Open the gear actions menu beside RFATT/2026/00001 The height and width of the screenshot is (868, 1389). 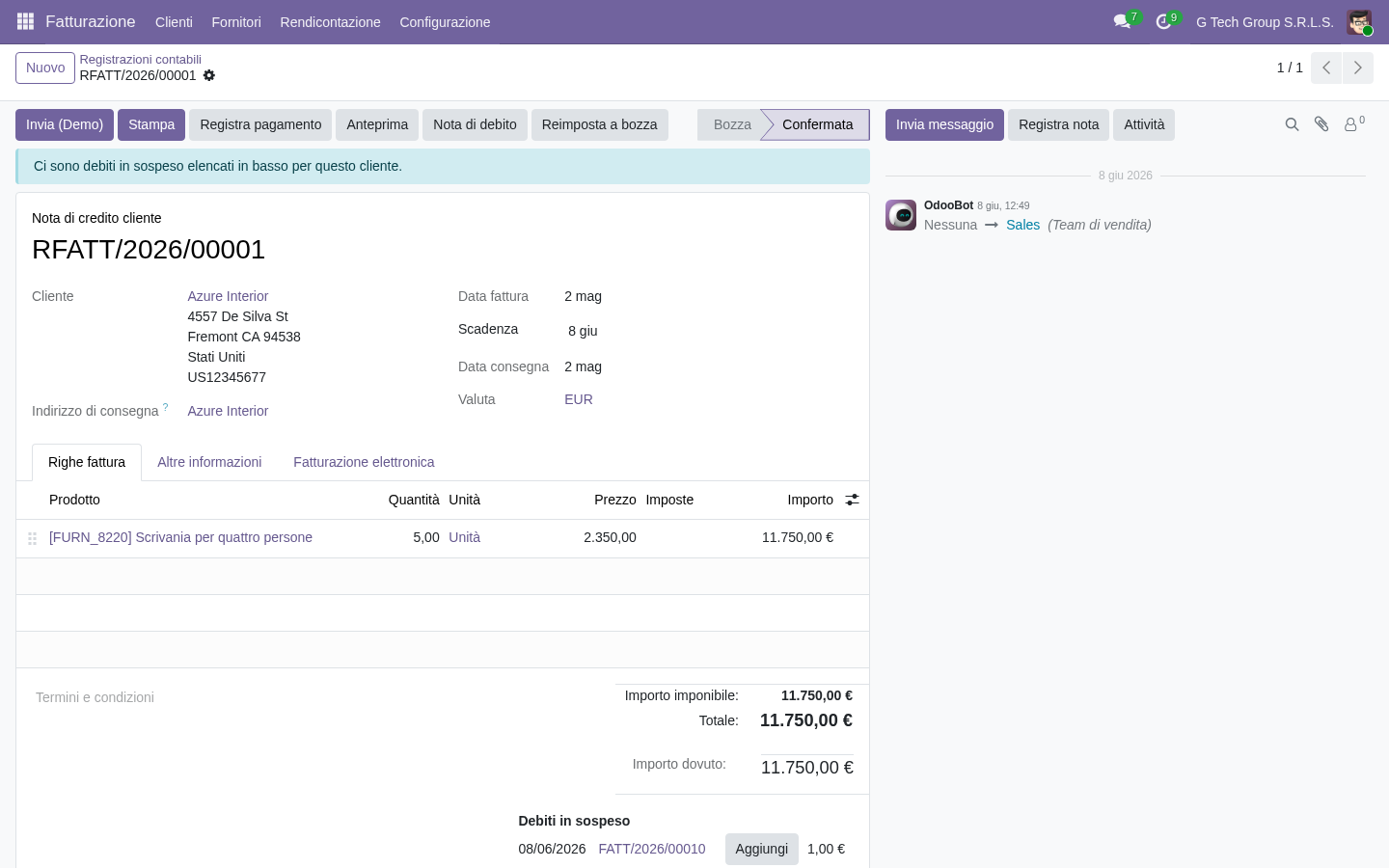[209, 75]
